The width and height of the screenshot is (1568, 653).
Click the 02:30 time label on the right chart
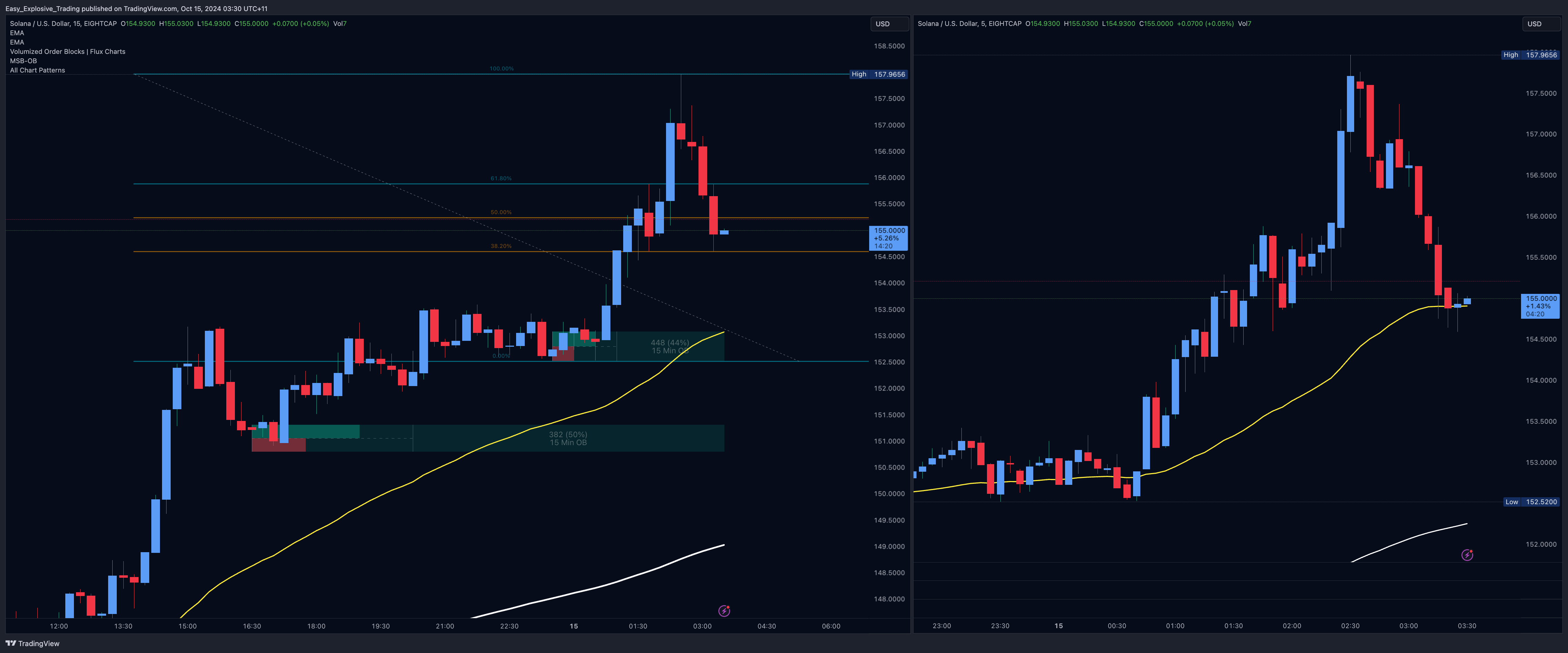pos(1350,626)
